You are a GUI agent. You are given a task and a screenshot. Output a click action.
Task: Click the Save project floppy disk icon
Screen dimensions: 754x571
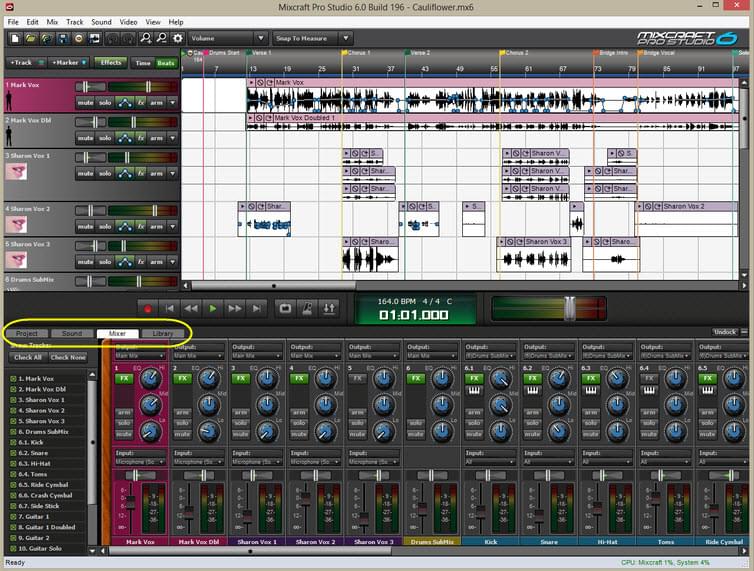point(63,38)
